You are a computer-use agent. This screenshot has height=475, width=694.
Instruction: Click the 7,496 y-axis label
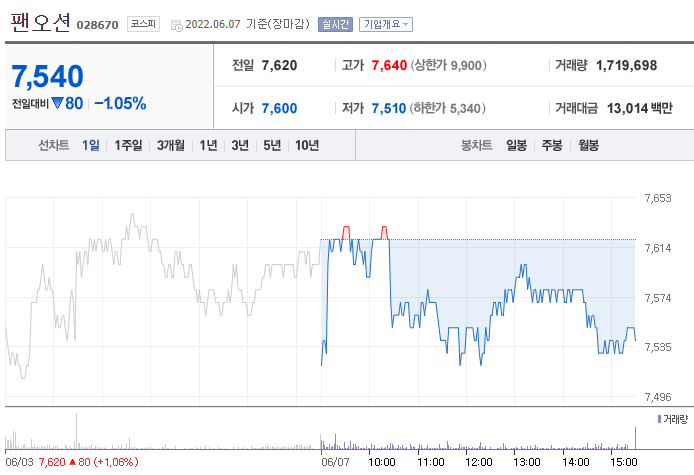pos(658,398)
